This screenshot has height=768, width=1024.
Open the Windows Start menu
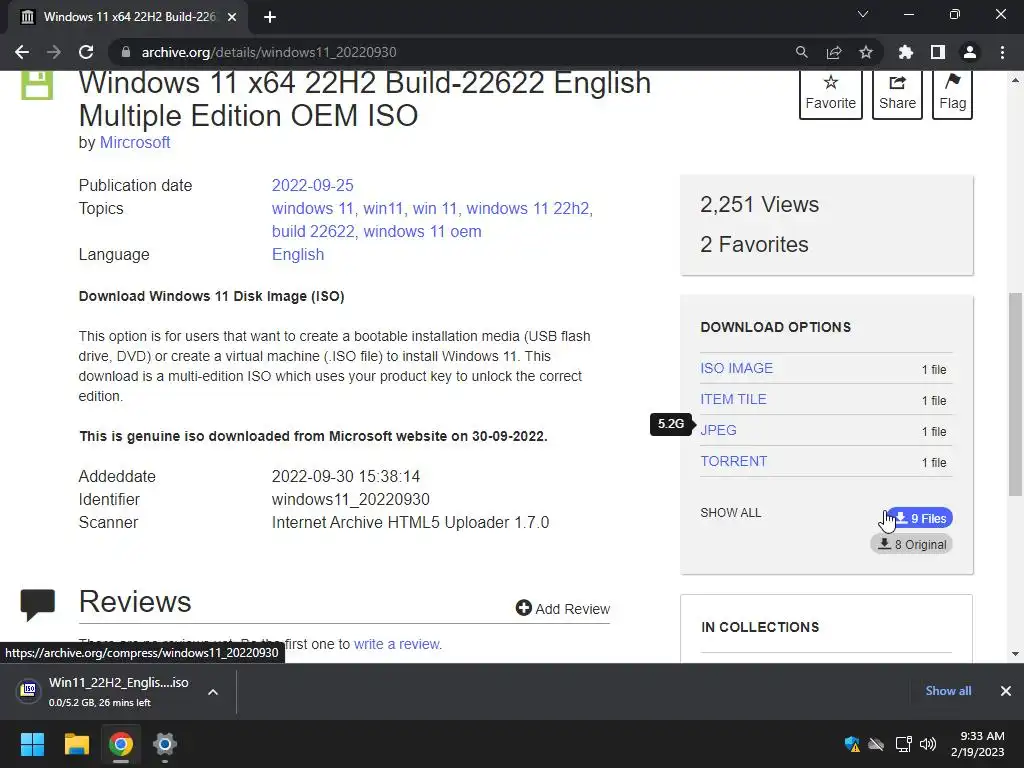[x=32, y=744]
